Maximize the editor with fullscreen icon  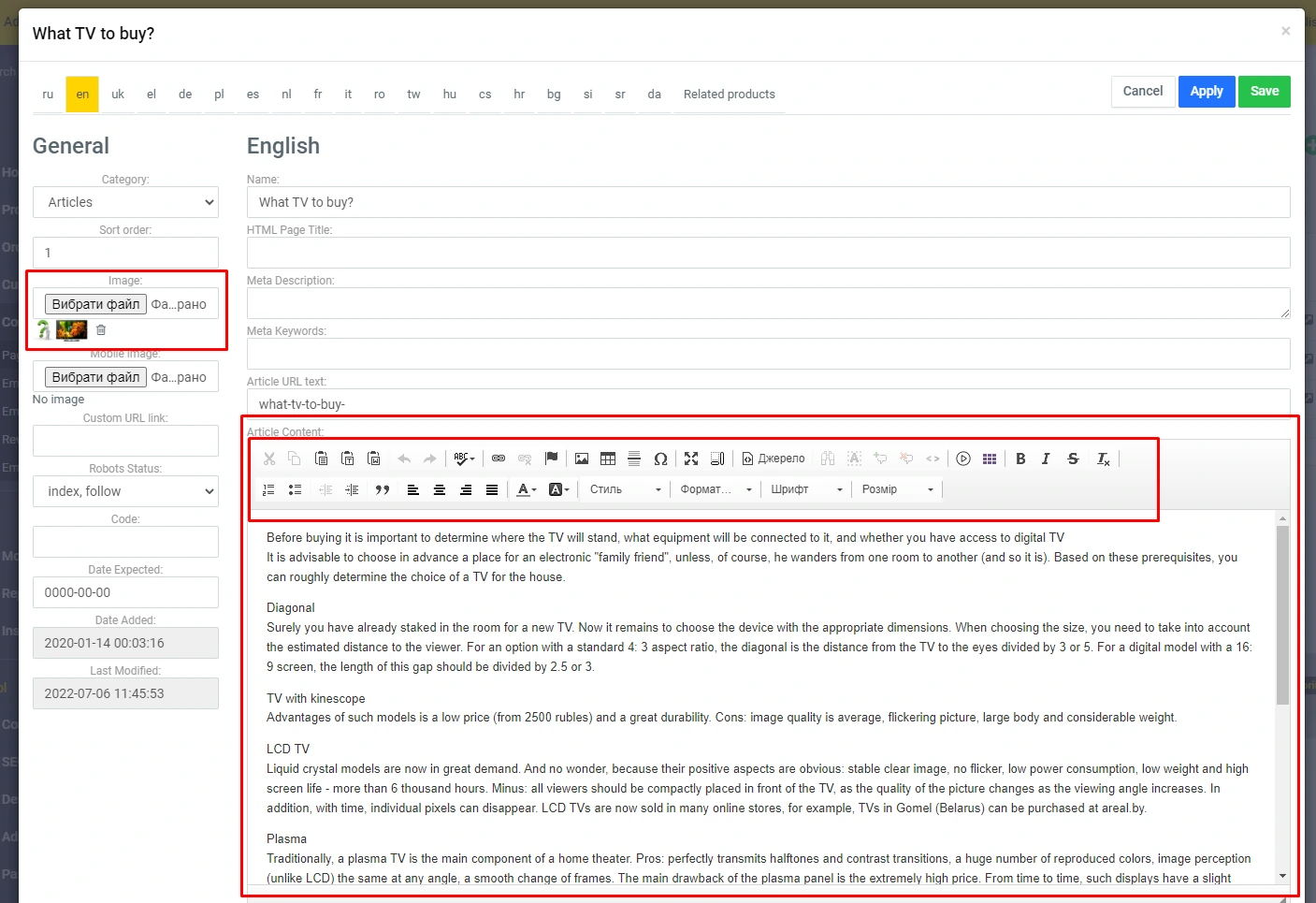click(691, 459)
